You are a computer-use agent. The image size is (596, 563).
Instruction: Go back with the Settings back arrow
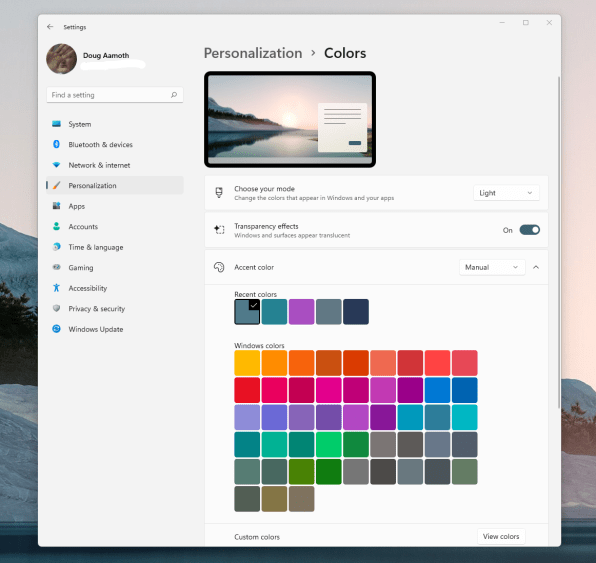(50, 27)
